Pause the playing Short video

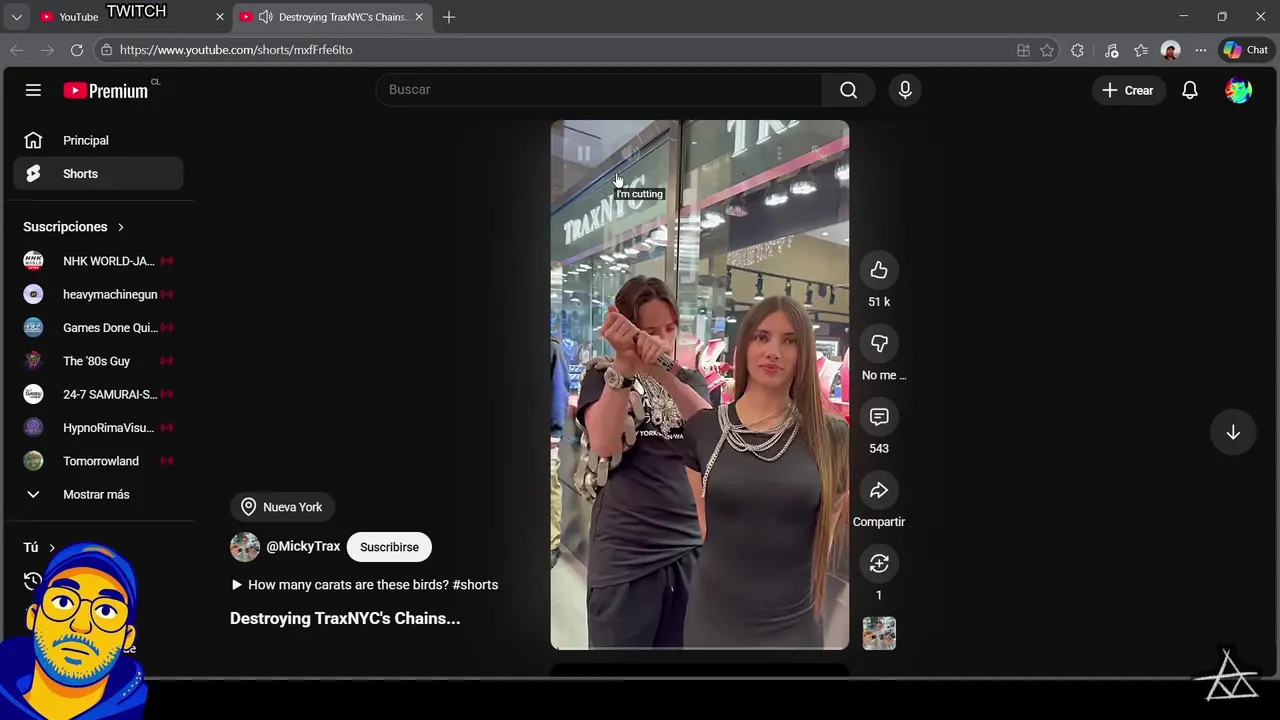[583, 153]
